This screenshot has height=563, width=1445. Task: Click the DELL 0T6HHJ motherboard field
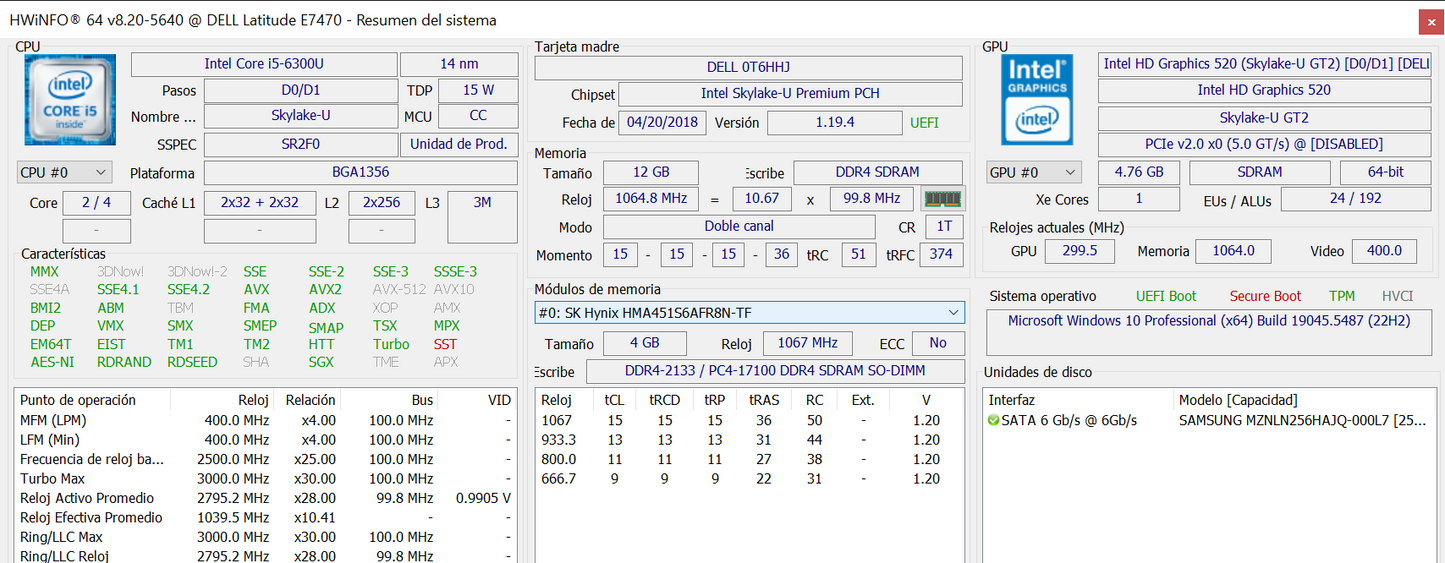tap(748, 67)
